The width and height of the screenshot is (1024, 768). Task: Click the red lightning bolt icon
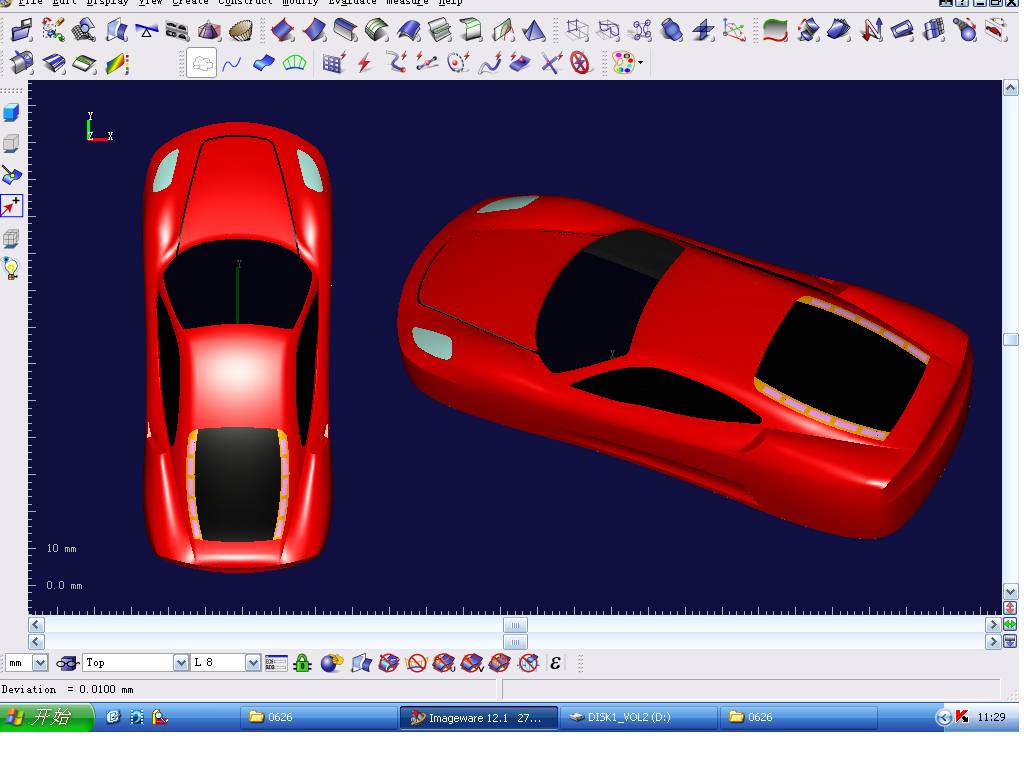(365, 64)
